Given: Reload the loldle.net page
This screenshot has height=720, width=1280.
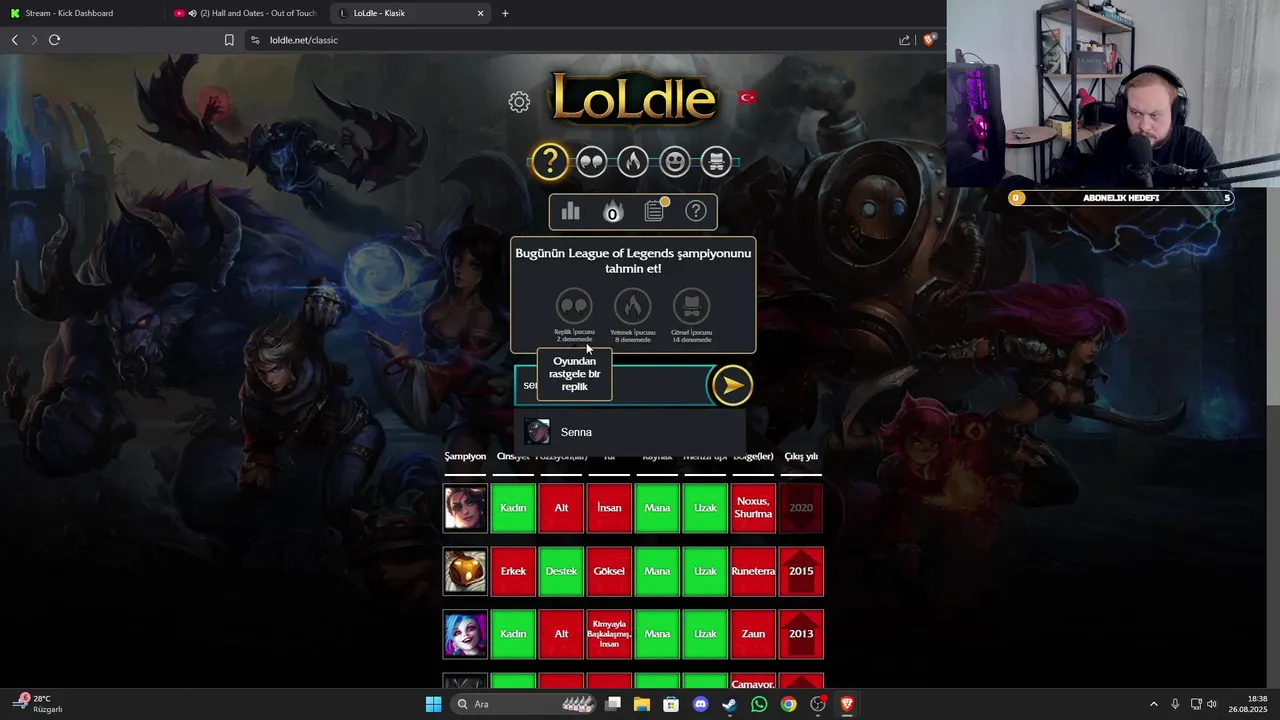Looking at the screenshot, I should 54,40.
